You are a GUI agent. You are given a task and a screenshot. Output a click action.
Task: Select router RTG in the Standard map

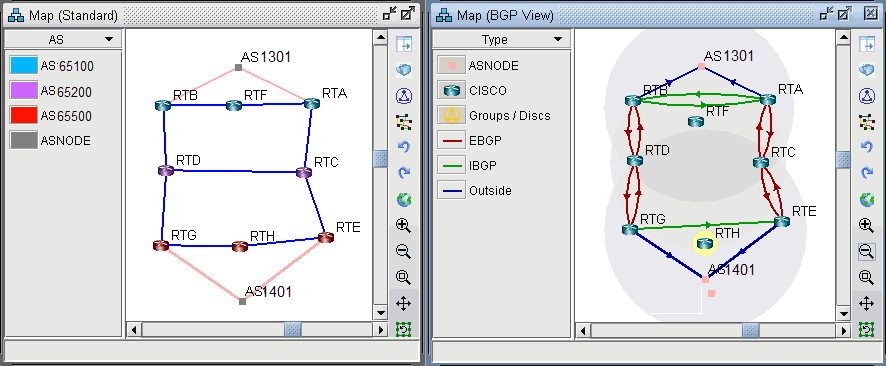[161, 245]
